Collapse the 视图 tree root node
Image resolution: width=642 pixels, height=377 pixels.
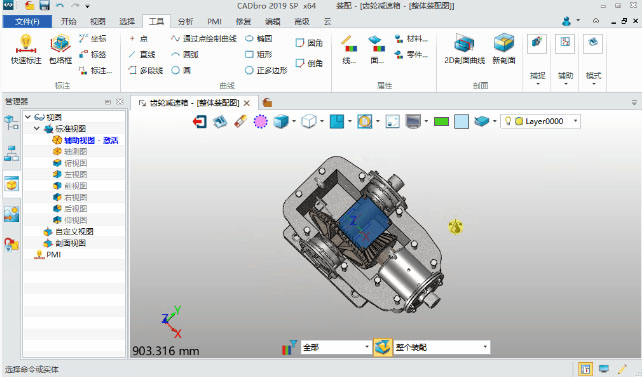[x=28, y=117]
